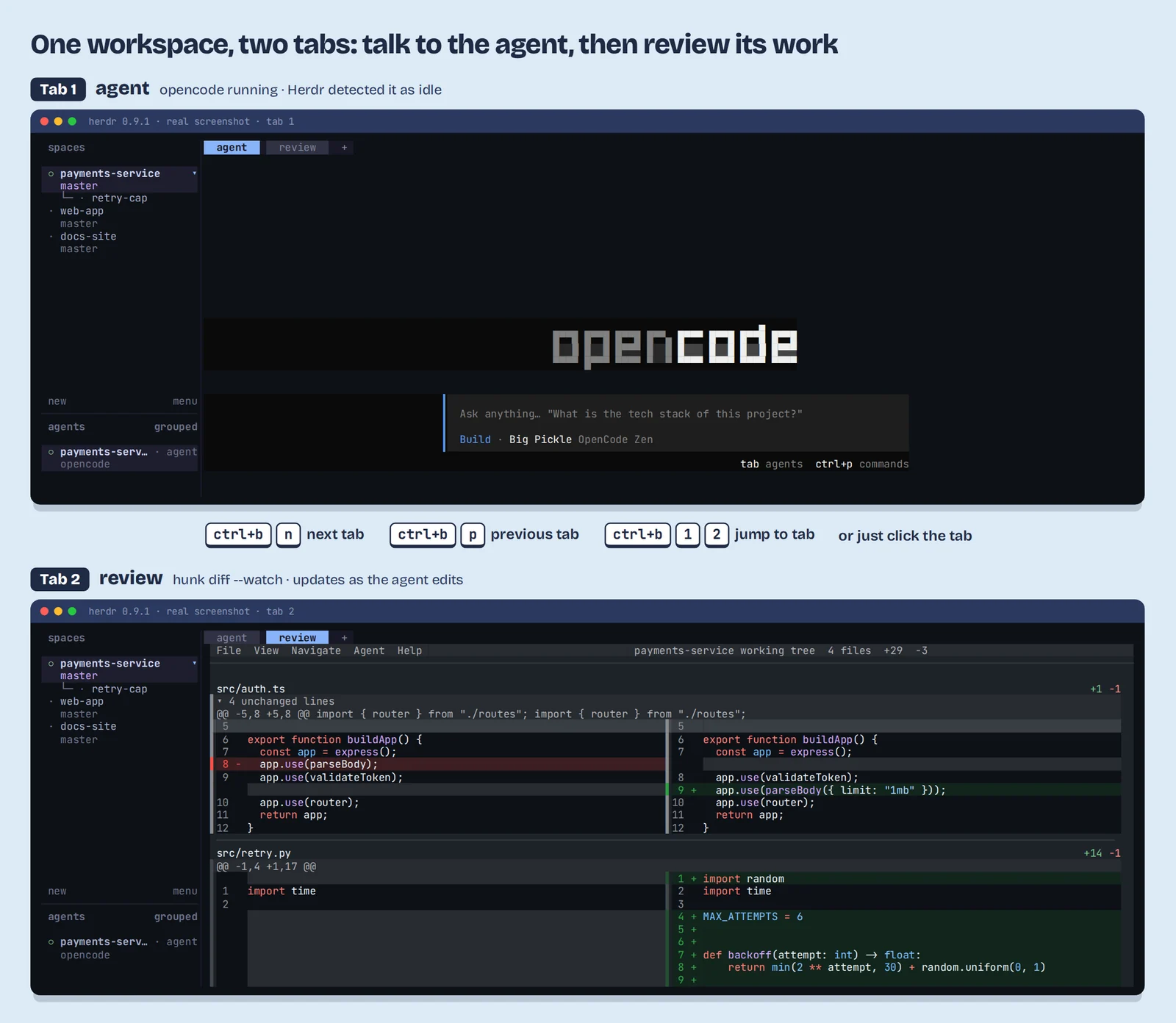Click the '1' key cap for jump to tab
The image size is (1176, 1023).
pyautogui.click(x=687, y=535)
